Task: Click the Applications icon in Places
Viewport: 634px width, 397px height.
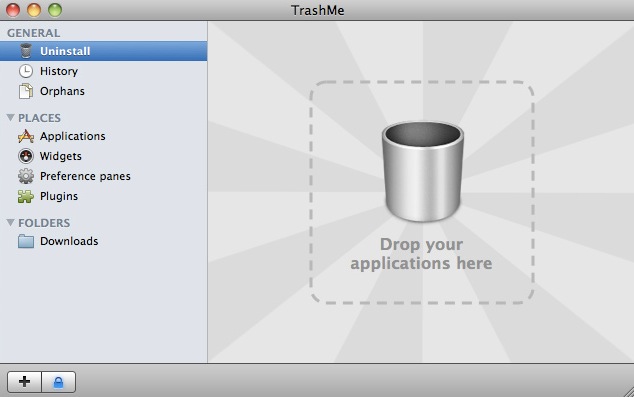Action: [26, 136]
